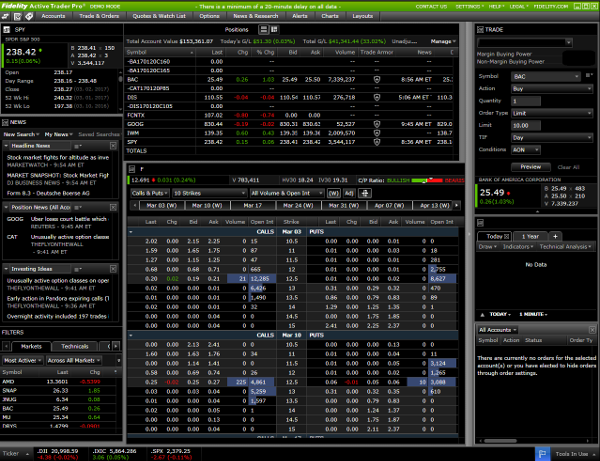Collapse the Investing Ideas section
Viewport: 600px width, 461px height.
click(6, 269)
